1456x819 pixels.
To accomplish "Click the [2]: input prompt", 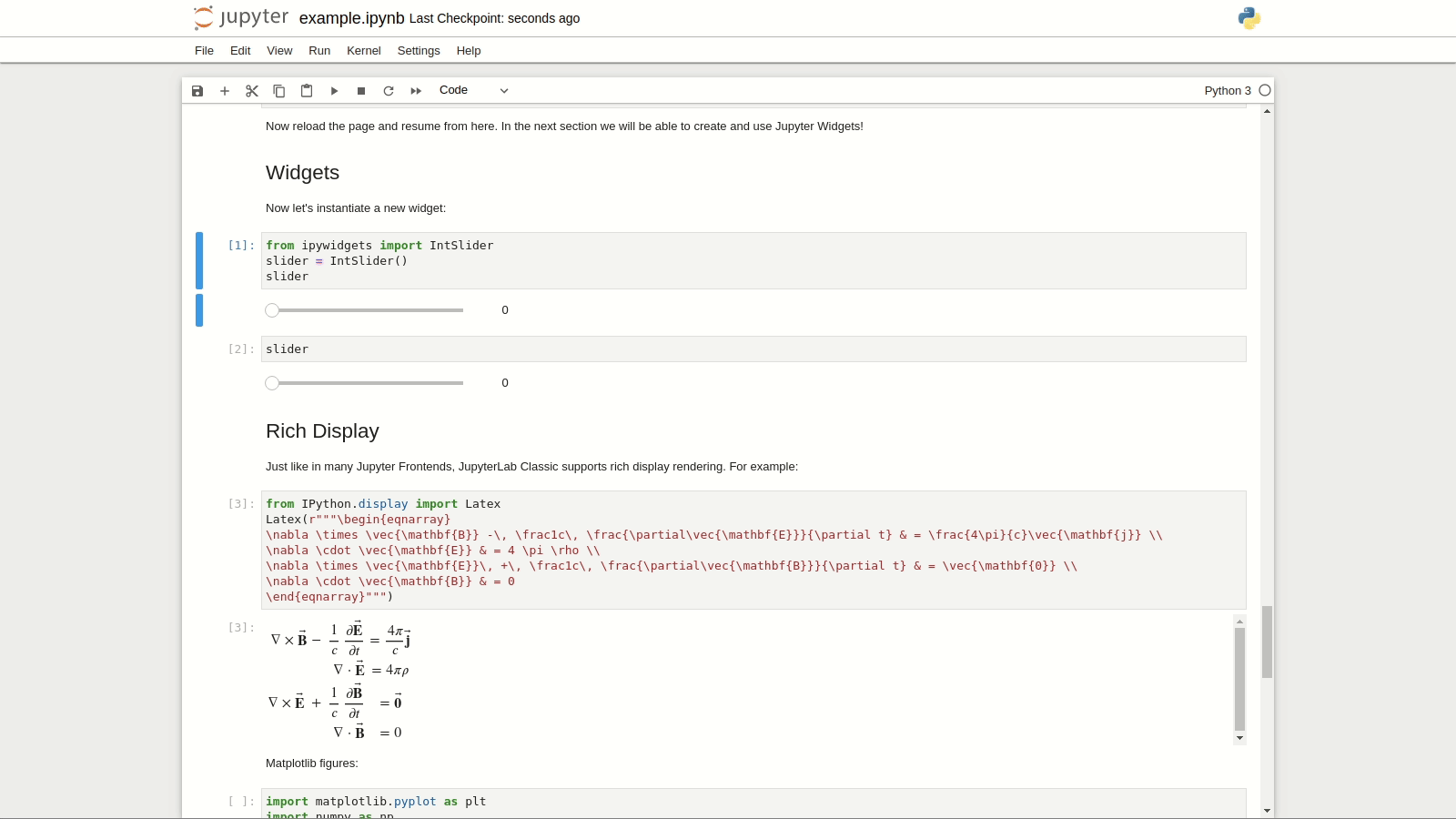I will pos(241,349).
